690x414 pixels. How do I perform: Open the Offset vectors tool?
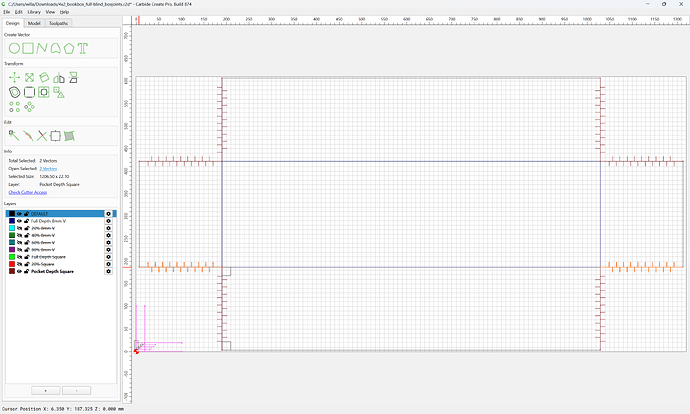15,92
